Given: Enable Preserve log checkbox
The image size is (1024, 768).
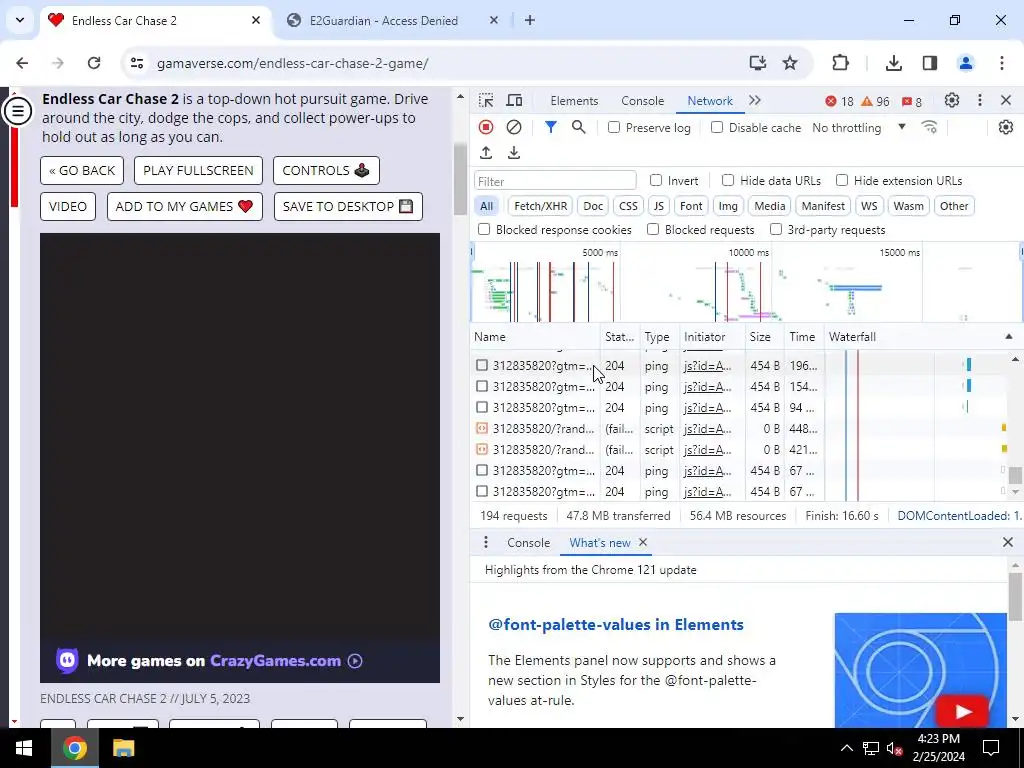Looking at the screenshot, I should pos(613,127).
